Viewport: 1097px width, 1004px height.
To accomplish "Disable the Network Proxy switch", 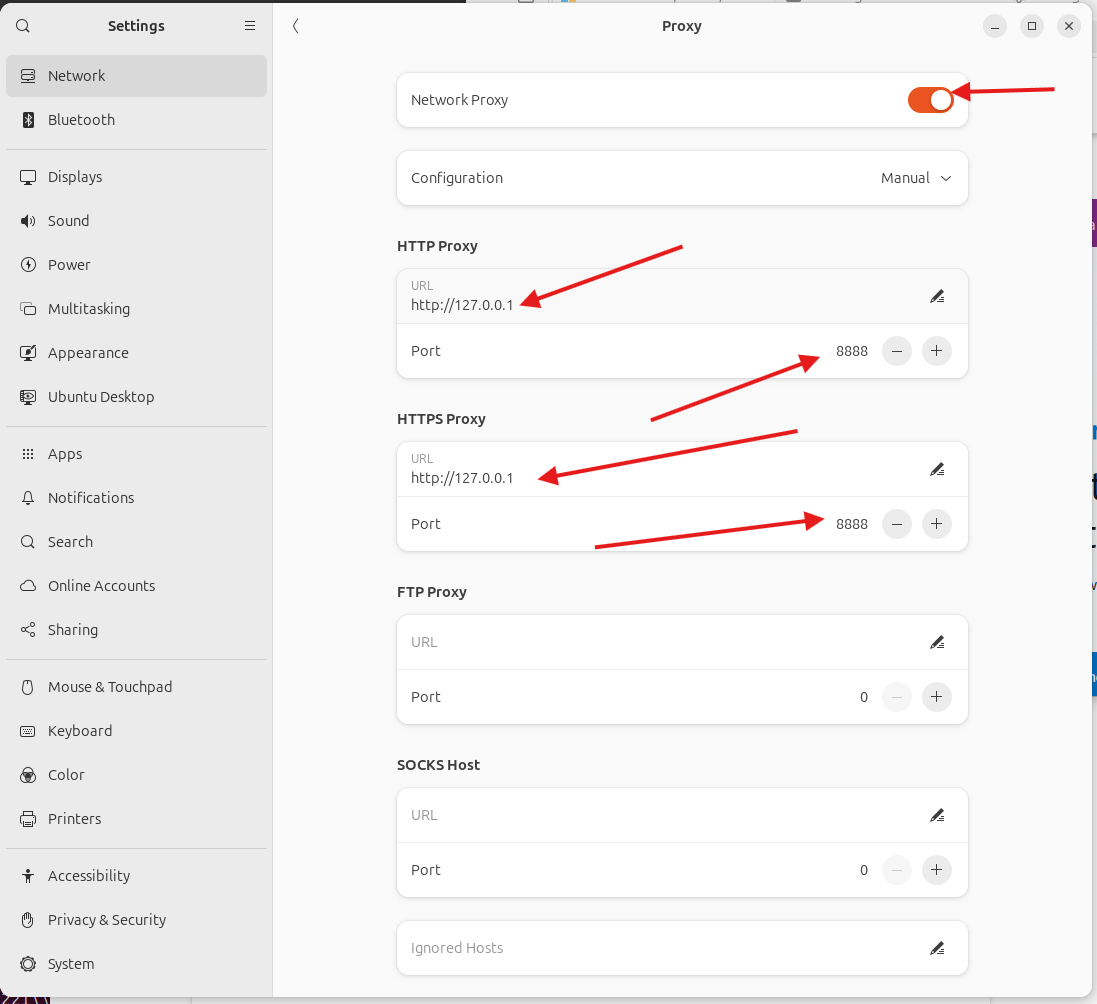I will [x=930, y=100].
